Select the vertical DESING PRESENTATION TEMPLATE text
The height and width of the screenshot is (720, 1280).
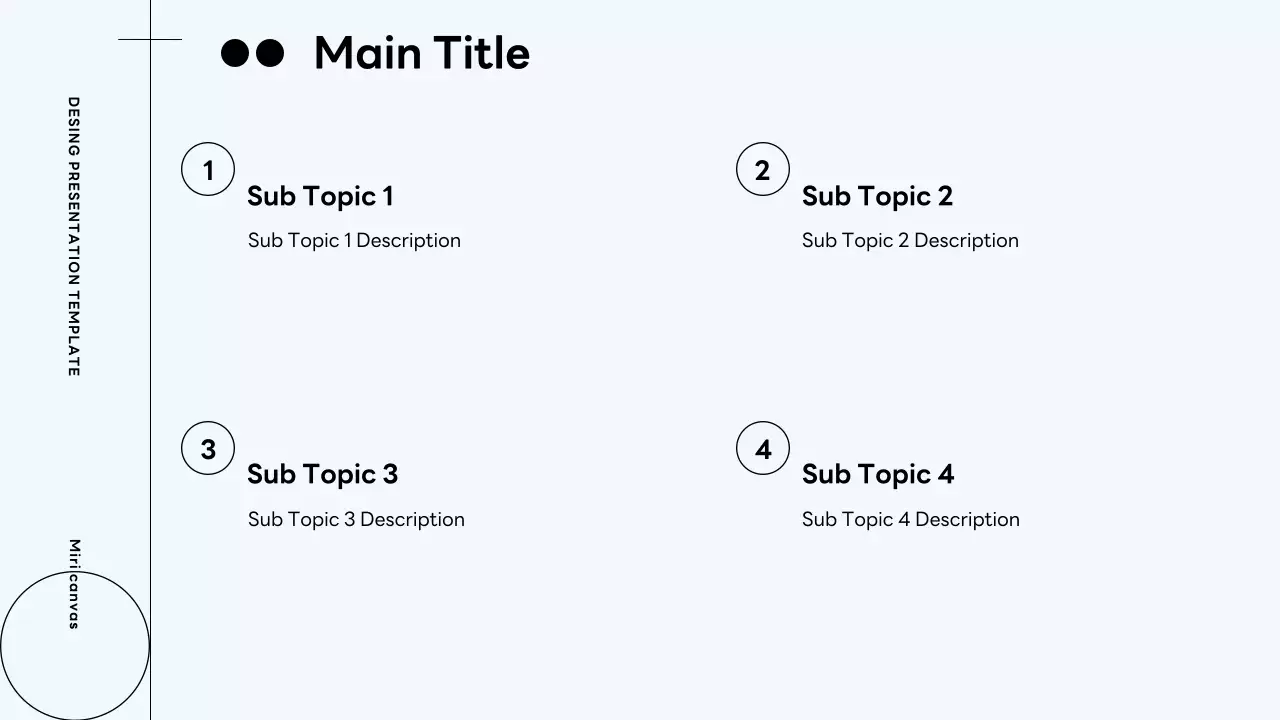coord(73,236)
